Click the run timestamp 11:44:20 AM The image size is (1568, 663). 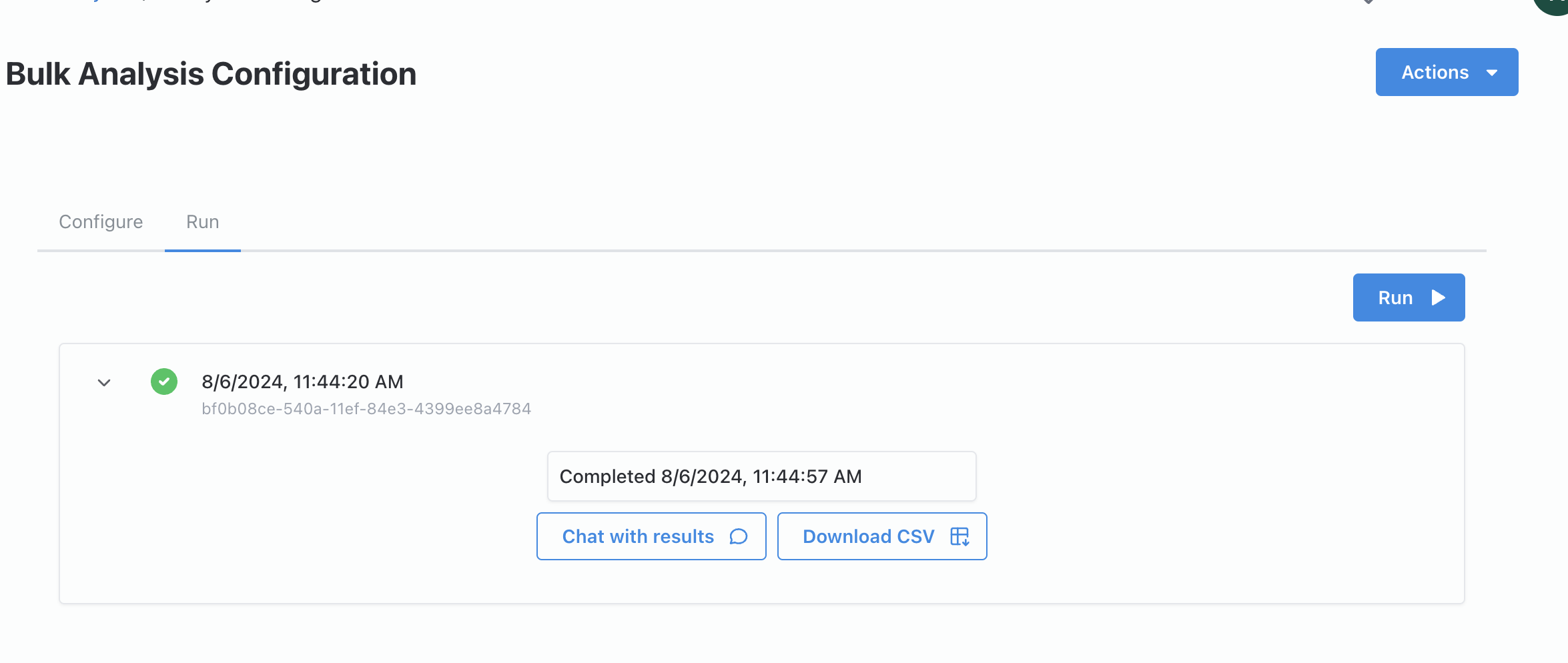tap(302, 382)
